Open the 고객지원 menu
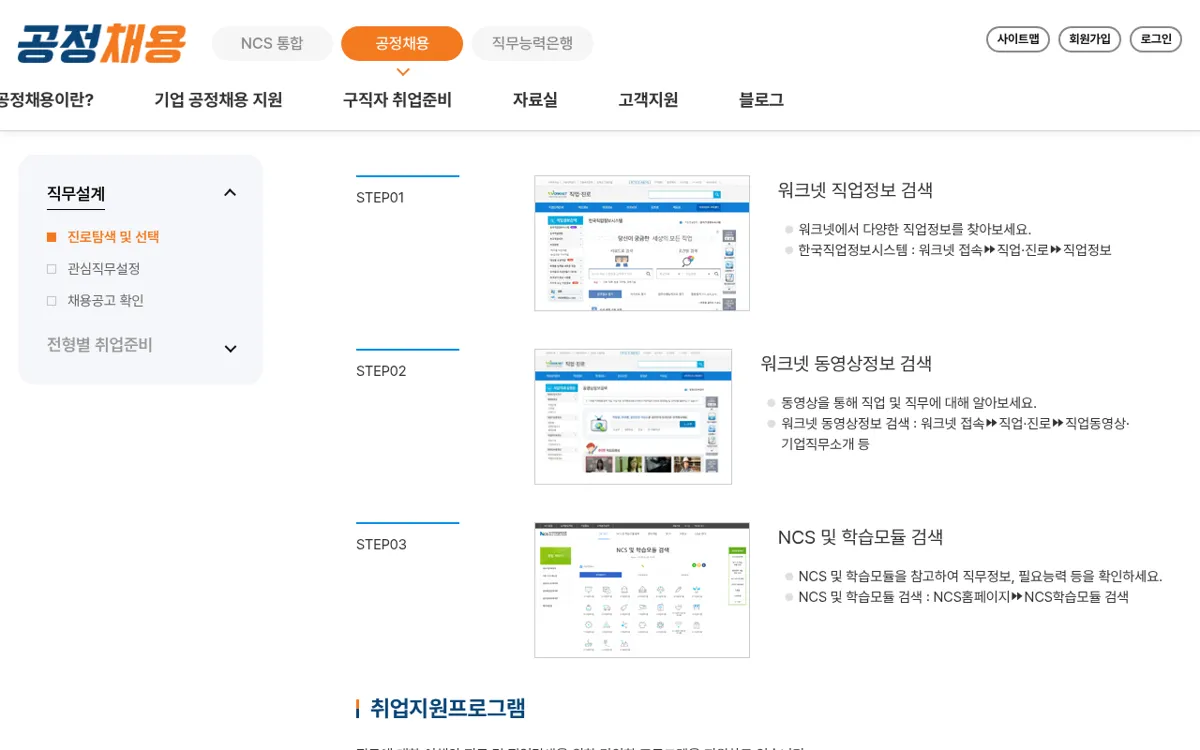 coord(648,100)
